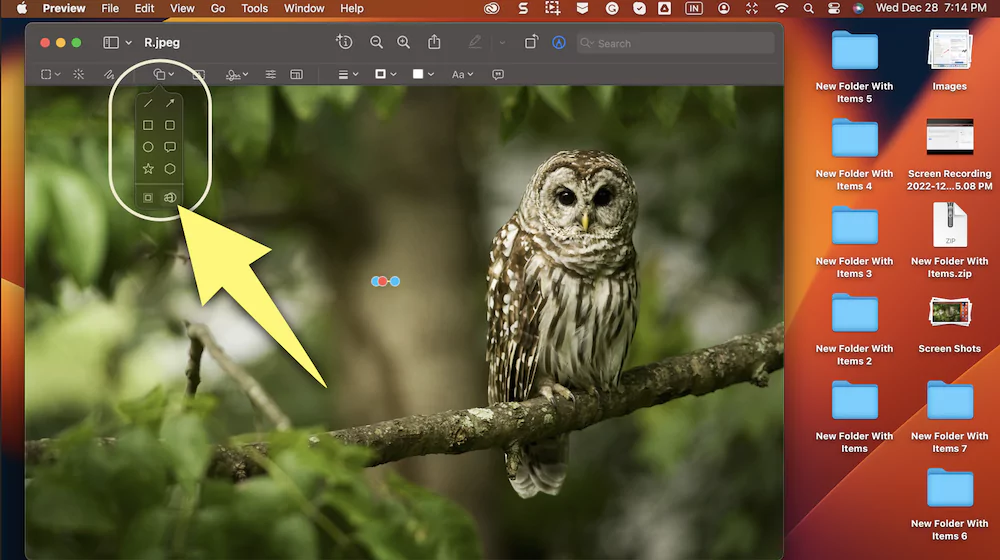
Task: Click the Siri menu bar icon
Action: 858,8
